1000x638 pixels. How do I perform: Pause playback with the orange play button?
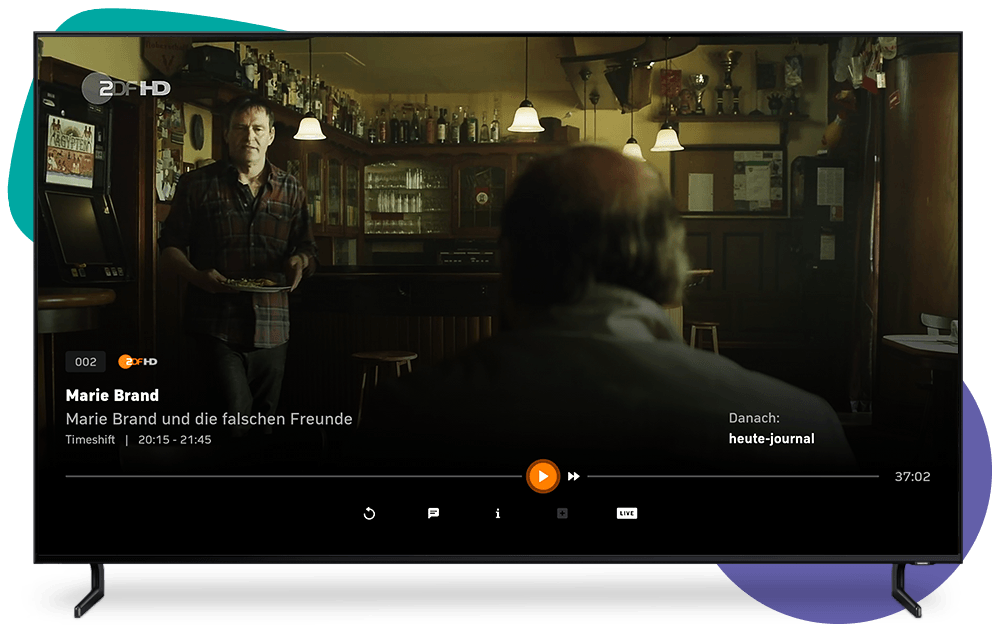point(543,475)
